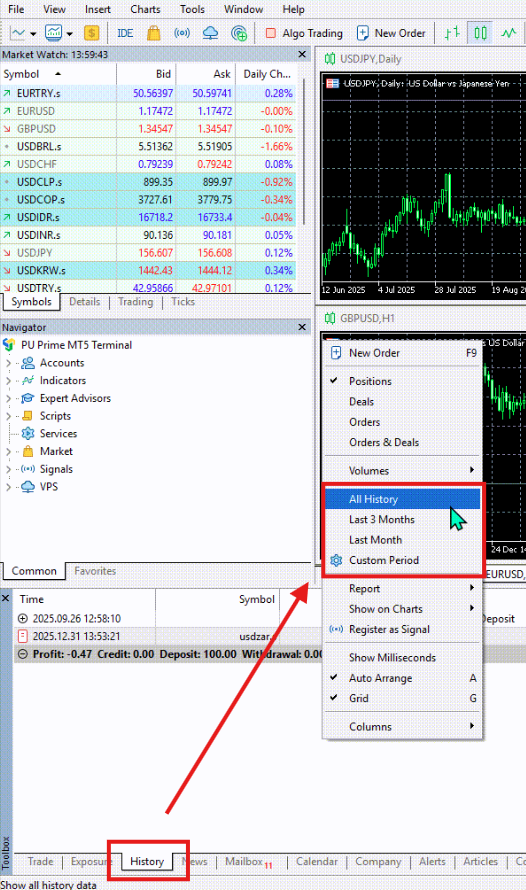Screen dimensions: 526x890
Task: Expand Signals node in Navigator
Action: click(8, 469)
